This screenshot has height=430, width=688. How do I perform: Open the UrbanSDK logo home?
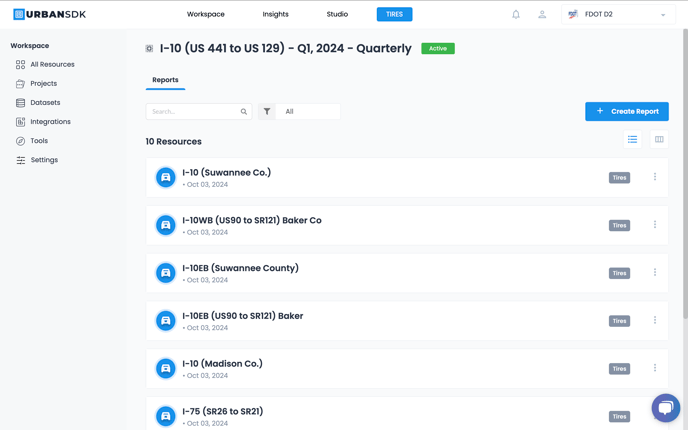(x=49, y=14)
